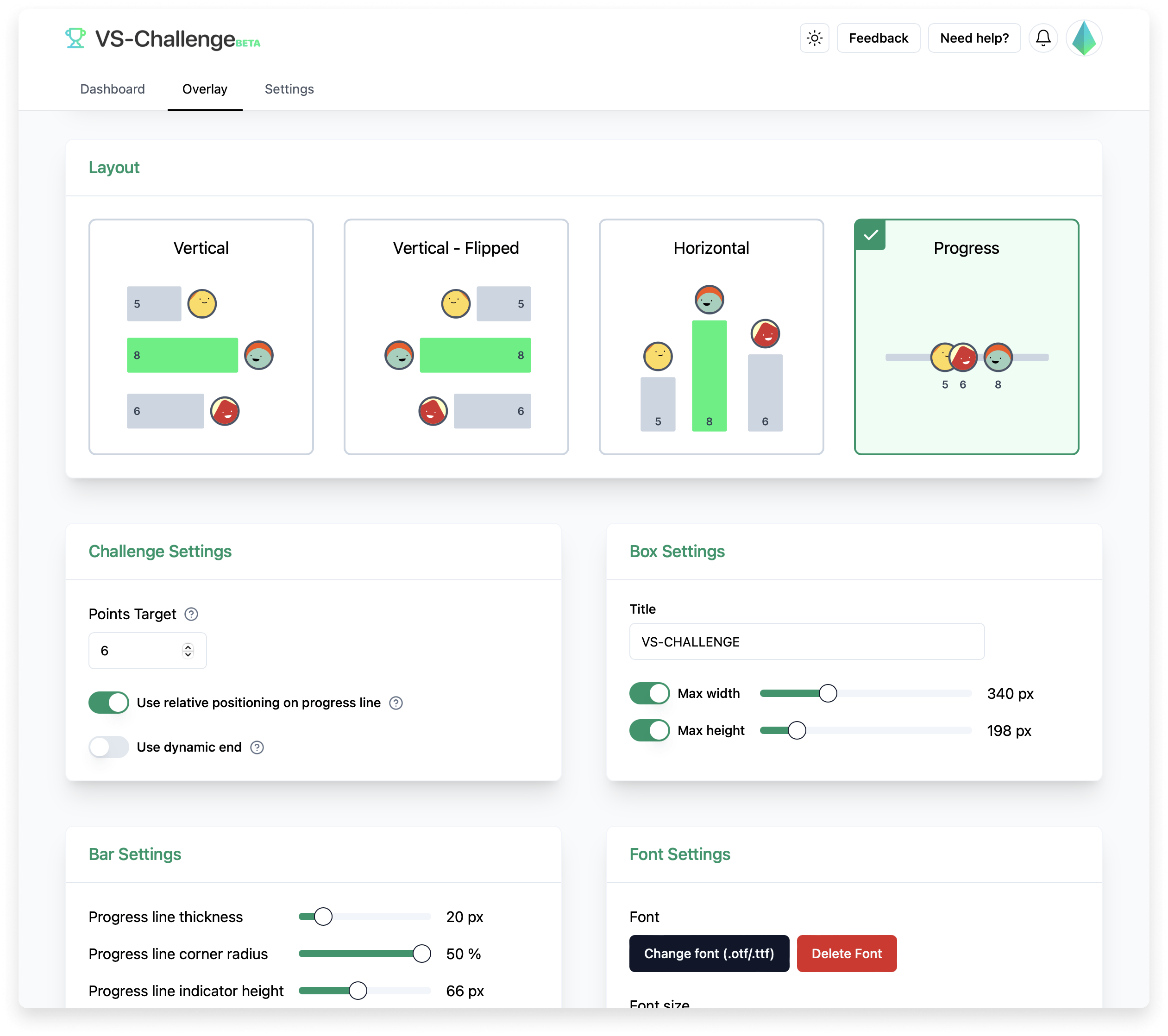Click the Change font (.otf/.ttf) button

coord(709,954)
